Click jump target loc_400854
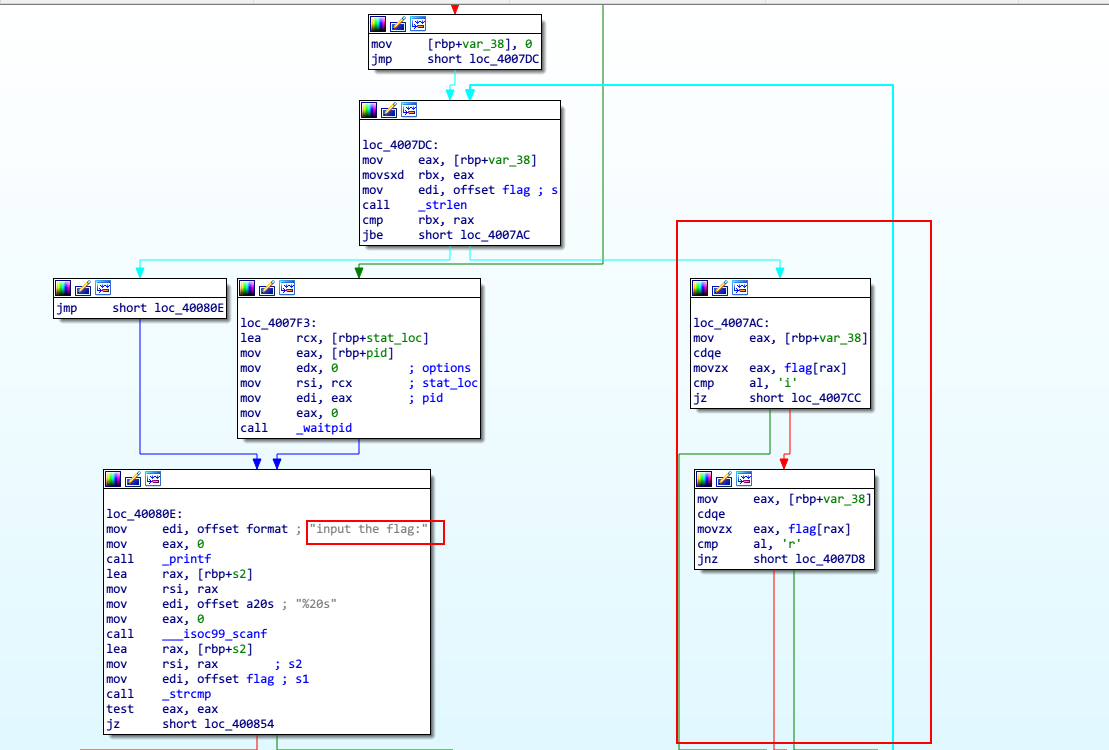This screenshot has width=1109, height=750. click(x=217, y=724)
